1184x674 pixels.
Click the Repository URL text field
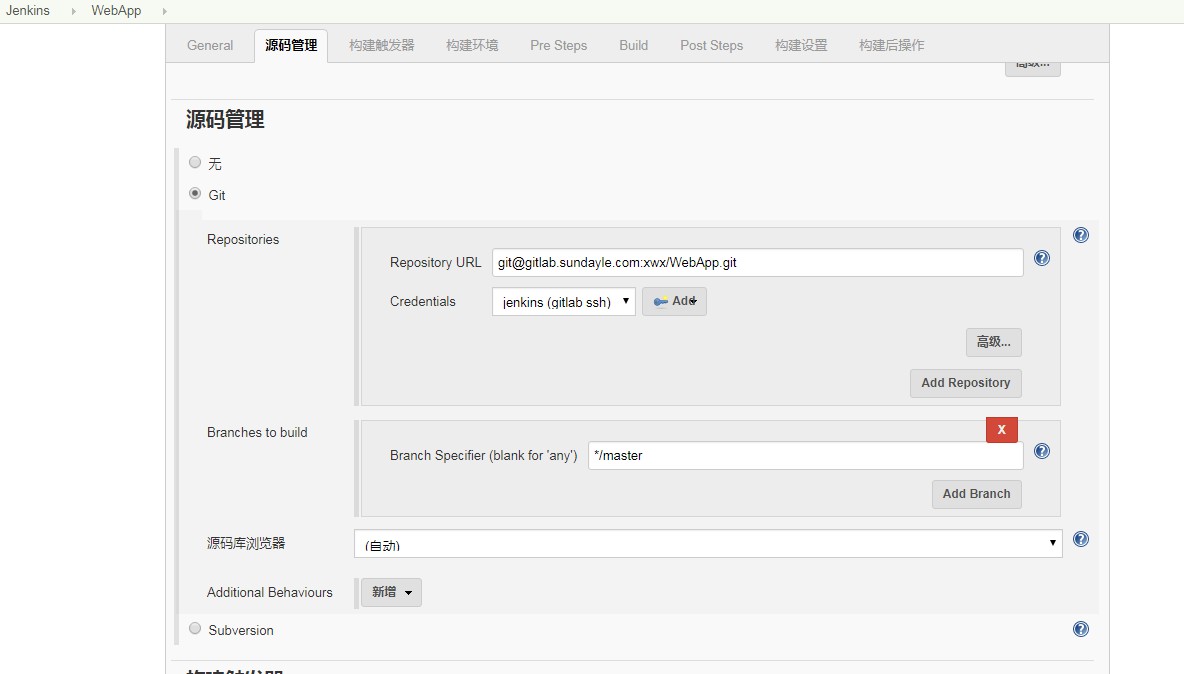click(757, 262)
